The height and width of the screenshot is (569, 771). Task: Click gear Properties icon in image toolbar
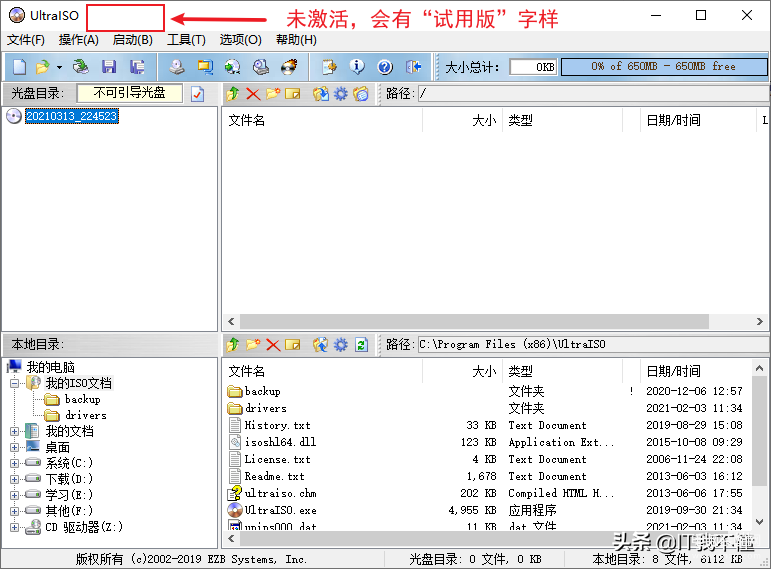tap(341, 93)
